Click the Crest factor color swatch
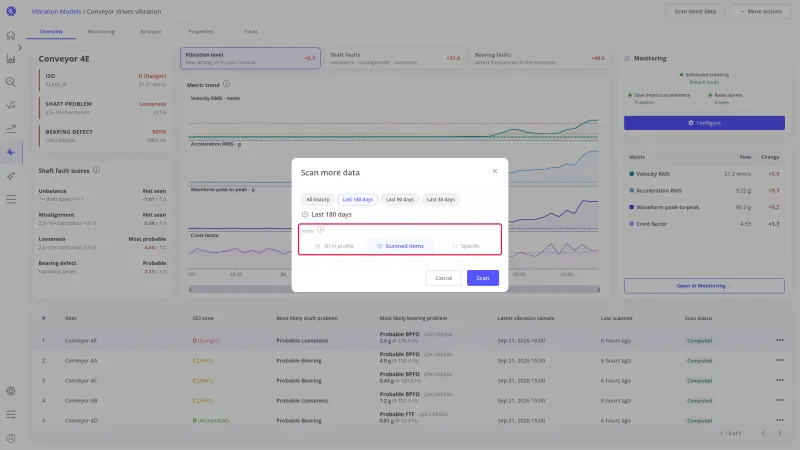The width and height of the screenshot is (800, 450). coord(632,224)
